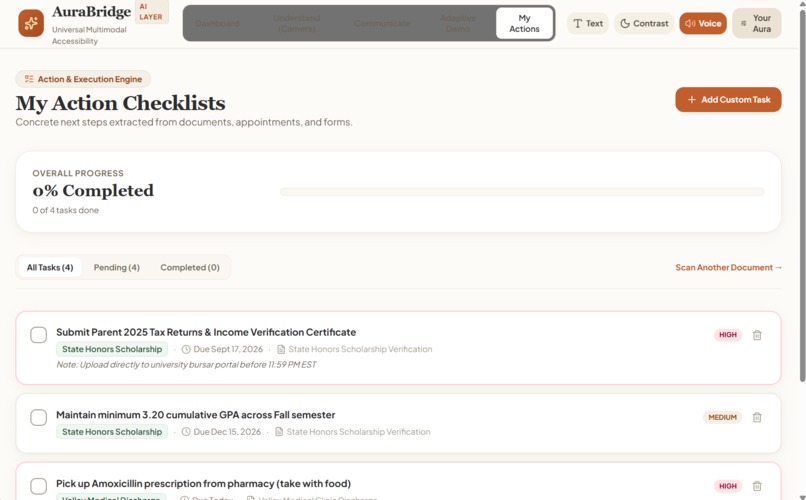Delete the Maintain minimum 3.20 GPA task

point(757,417)
